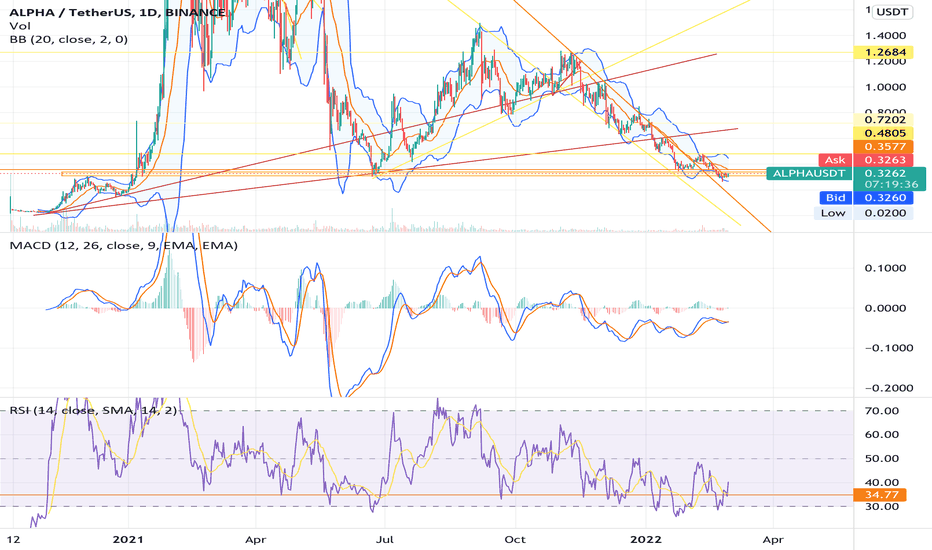This screenshot has height=550, width=932.
Task: Click the countdown timer 07:19:36
Action: pos(890,185)
